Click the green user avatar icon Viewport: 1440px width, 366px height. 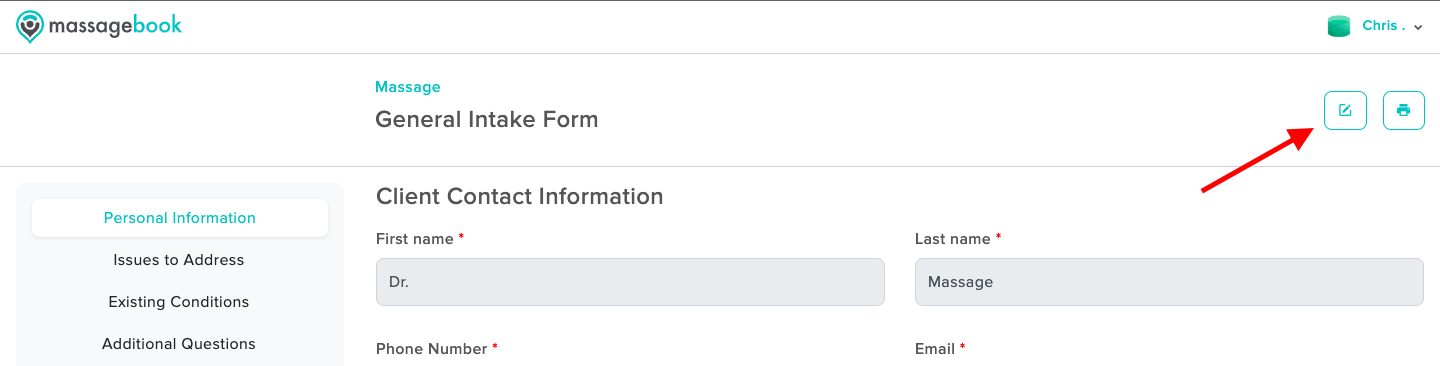click(x=1338, y=27)
